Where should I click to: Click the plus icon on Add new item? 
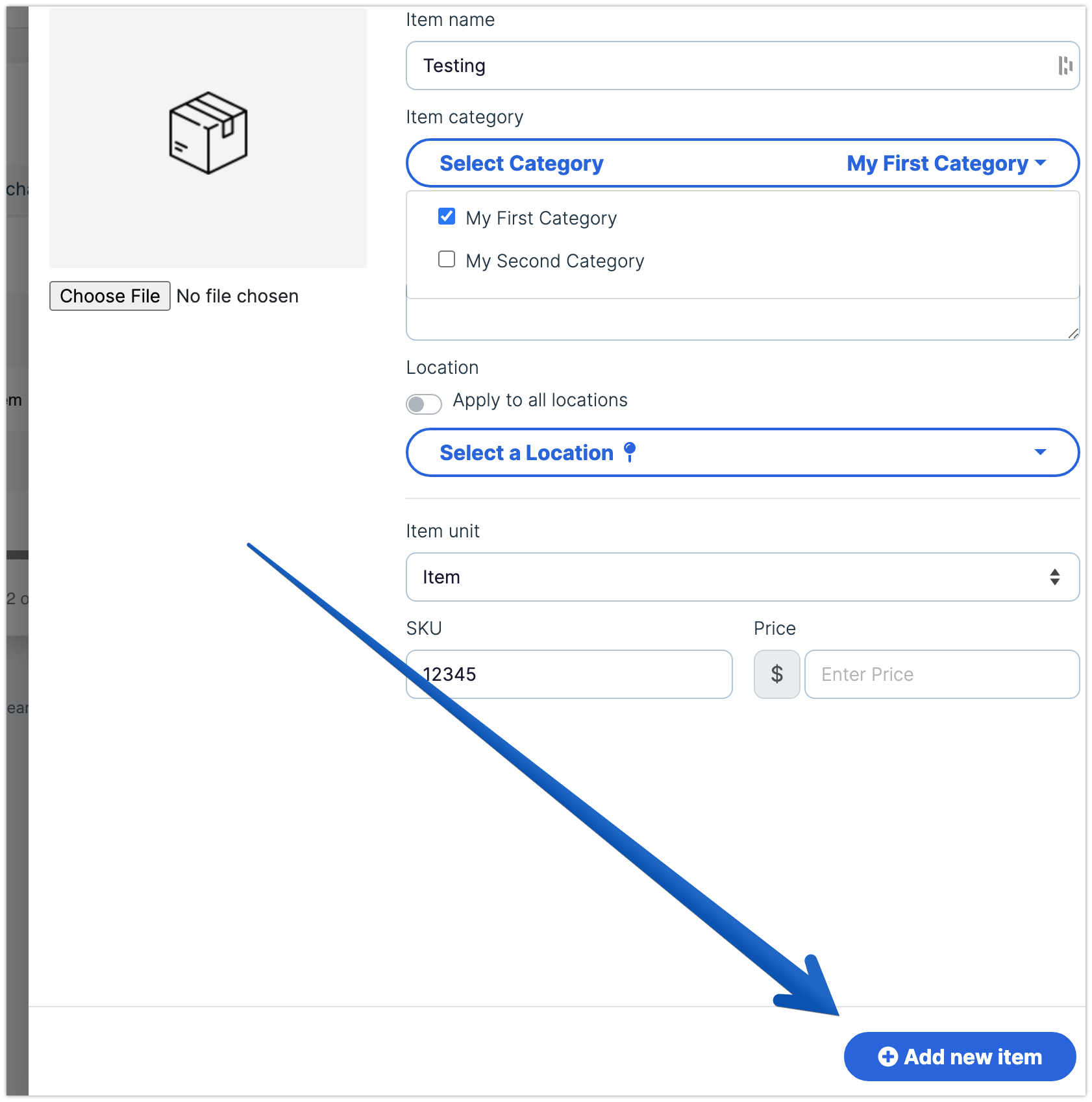[x=887, y=1057]
